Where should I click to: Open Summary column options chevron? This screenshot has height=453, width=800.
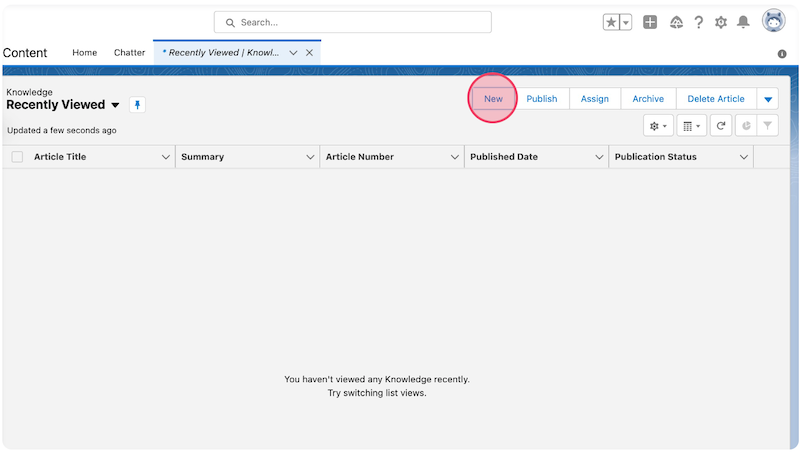pos(310,157)
